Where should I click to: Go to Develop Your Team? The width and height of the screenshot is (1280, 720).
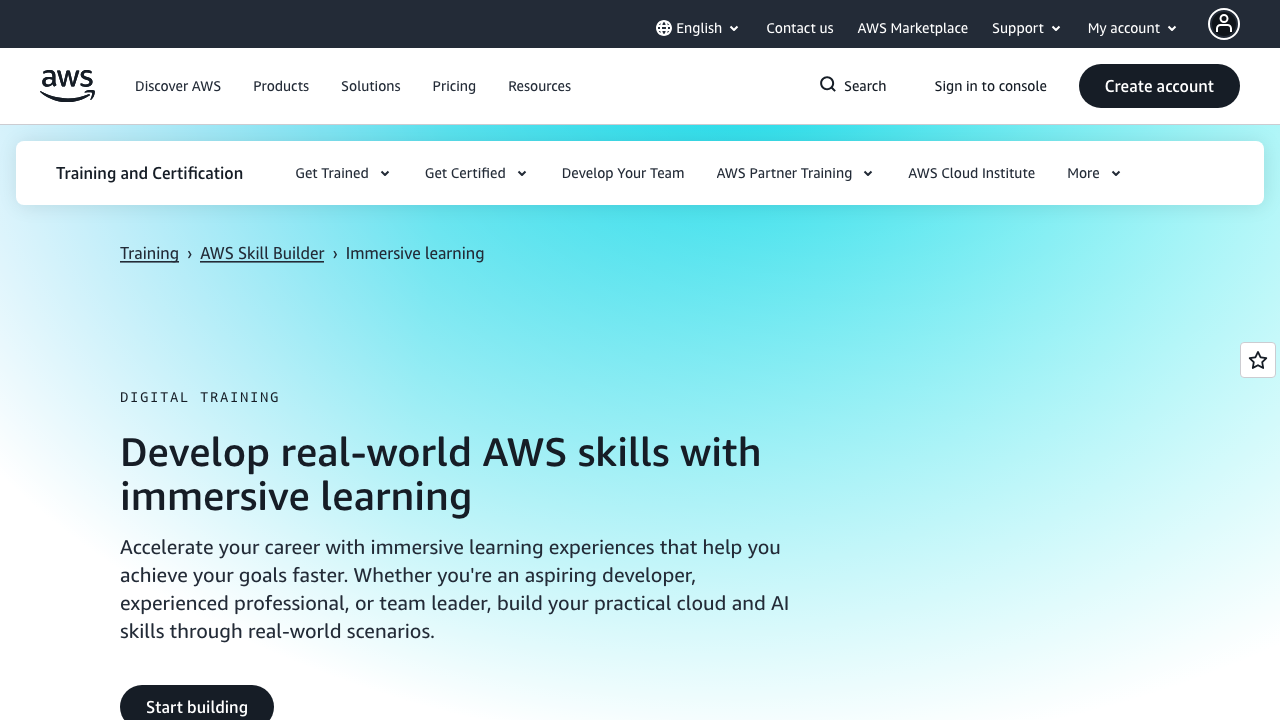pyautogui.click(x=623, y=173)
